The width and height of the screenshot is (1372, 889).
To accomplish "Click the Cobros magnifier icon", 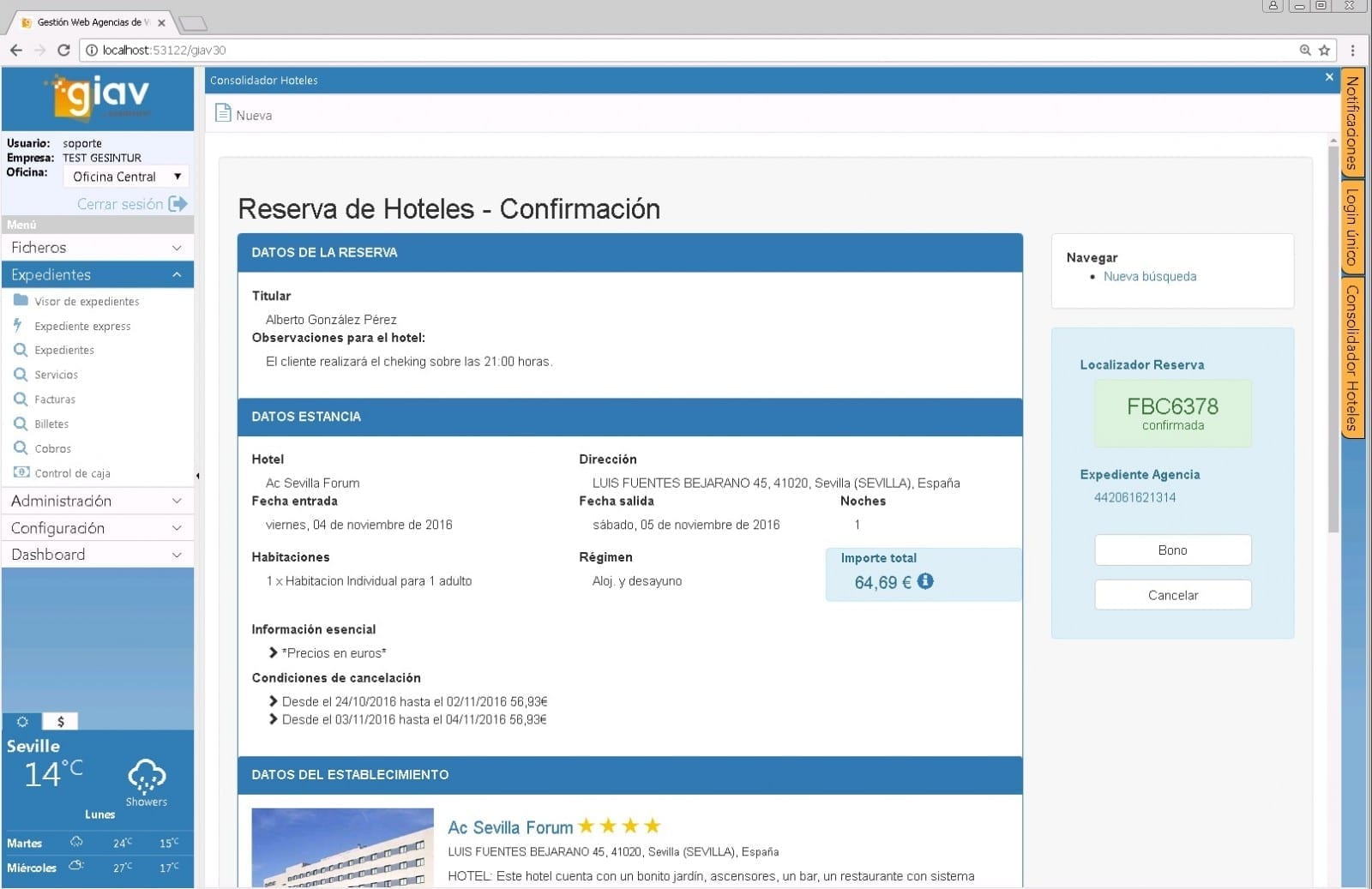I will (21, 448).
